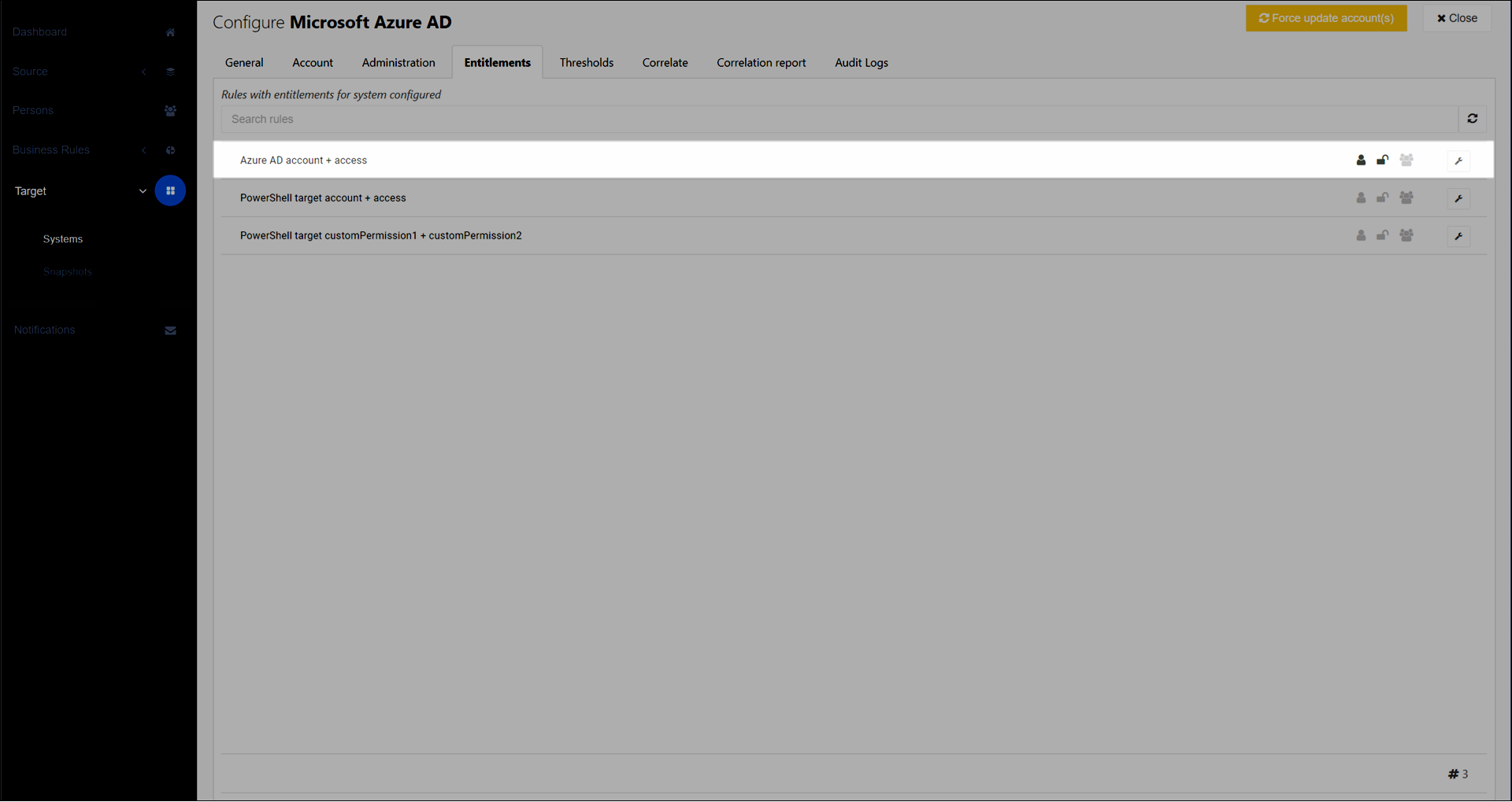
Task: Open Snapshots under Target
Action: point(68,272)
